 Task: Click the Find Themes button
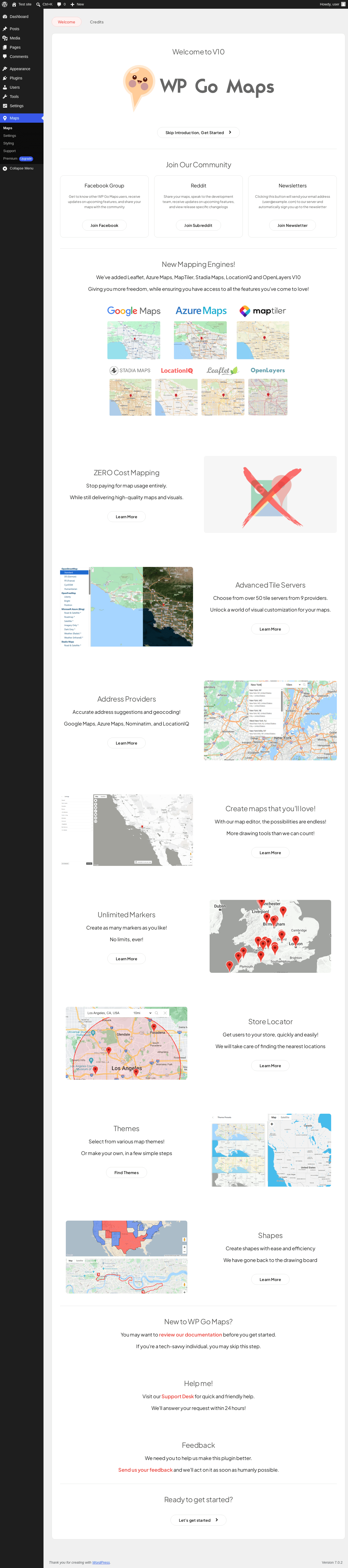pos(126,1172)
